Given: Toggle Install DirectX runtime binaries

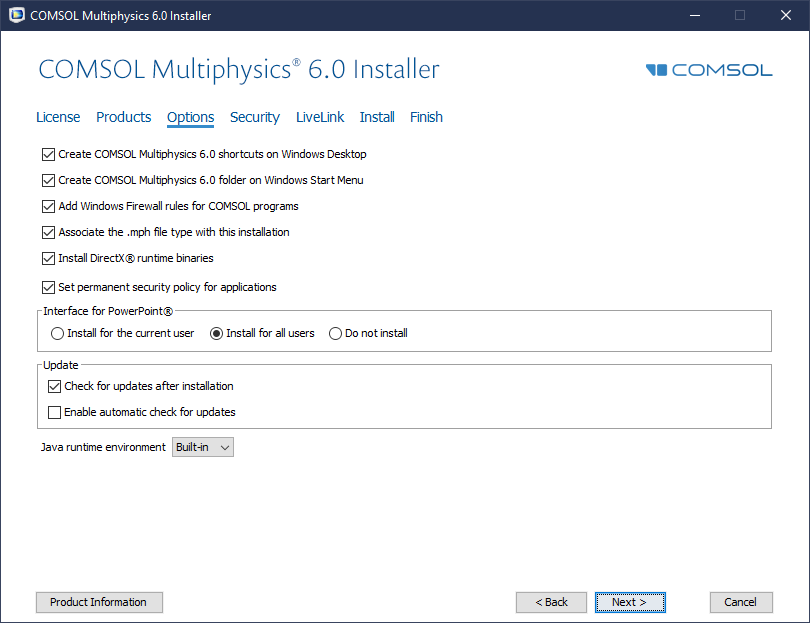Looking at the screenshot, I should (x=48, y=258).
